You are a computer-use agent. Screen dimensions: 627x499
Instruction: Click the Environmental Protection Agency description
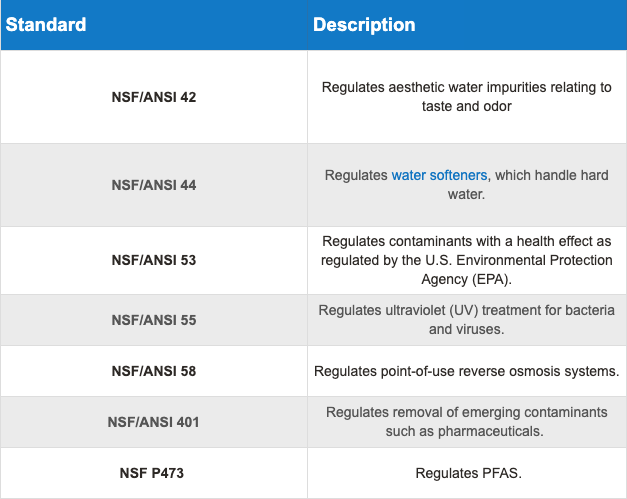pyautogui.click(x=466, y=270)
